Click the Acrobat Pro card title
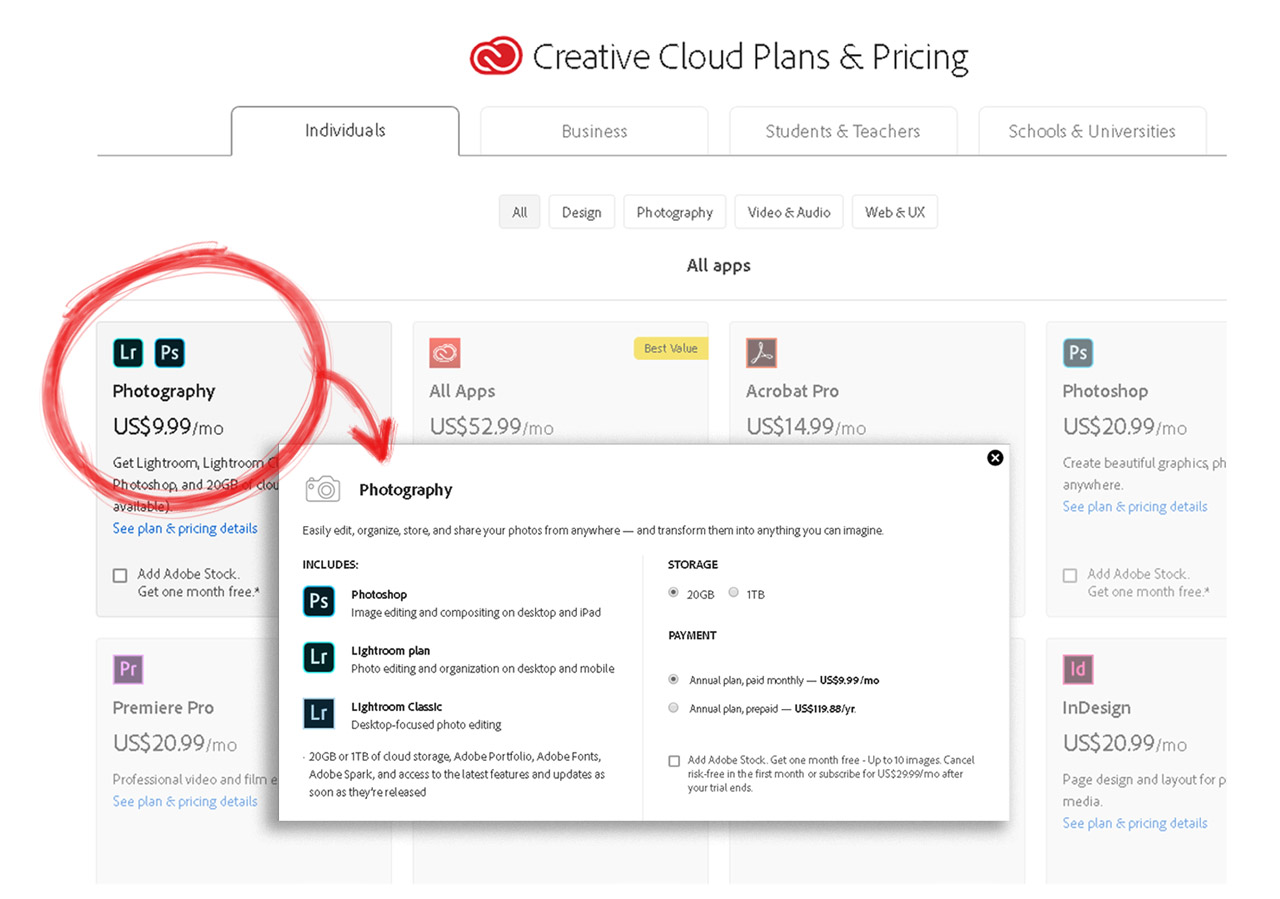 tap(792, 391)
